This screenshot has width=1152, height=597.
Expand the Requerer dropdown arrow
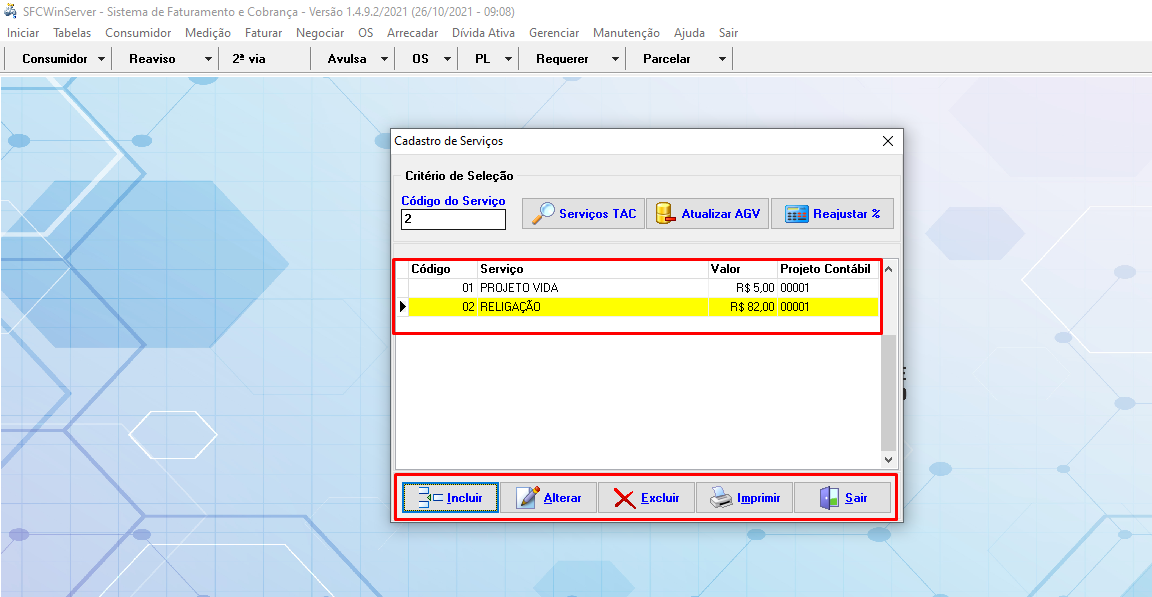point(616,59)
